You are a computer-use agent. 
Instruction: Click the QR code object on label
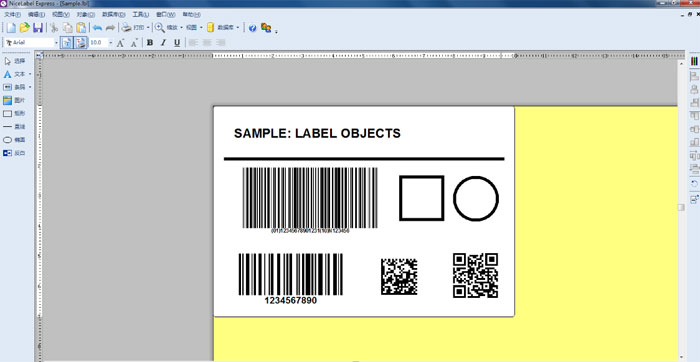click(x=475, y=275)
